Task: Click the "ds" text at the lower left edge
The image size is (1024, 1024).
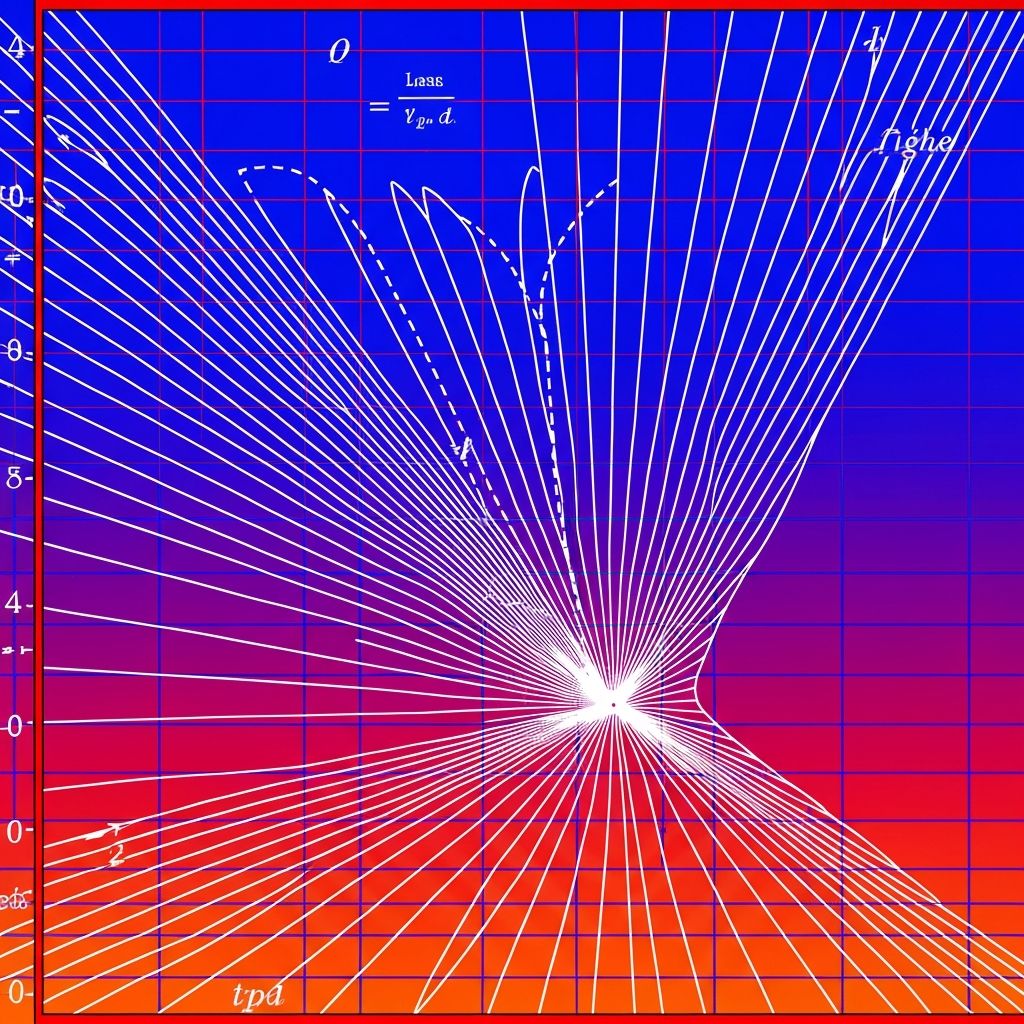Action: point(14,900)
